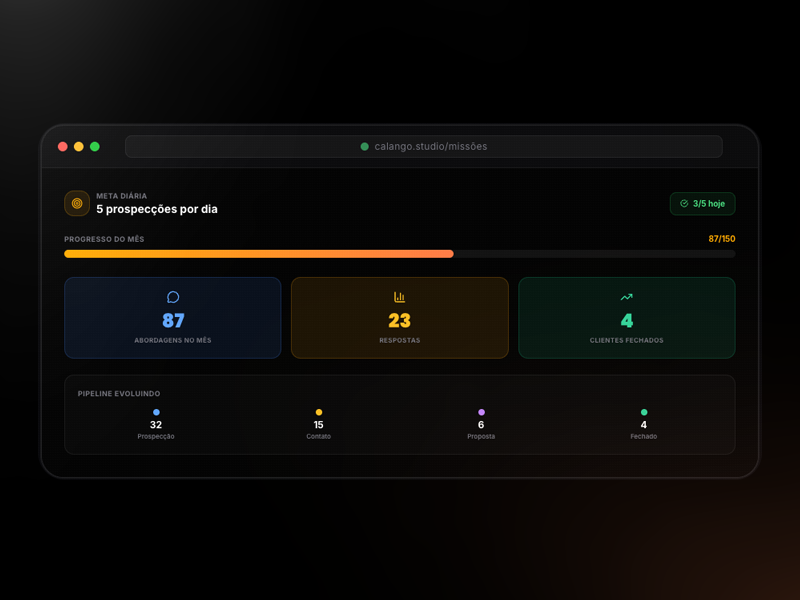Click the orange monthly progress bar
The image size is (800, 600).
click(259, 254)
